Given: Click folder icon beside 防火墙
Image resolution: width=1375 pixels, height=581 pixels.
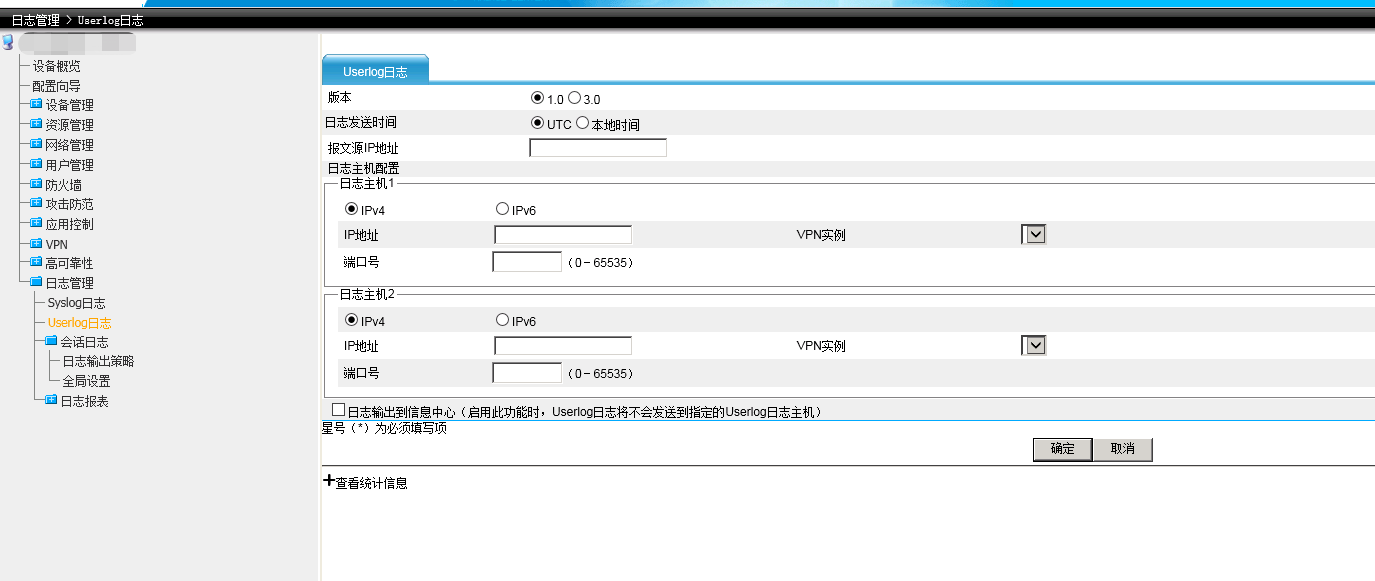Looking at the screenshot, I should pos(36,184).
